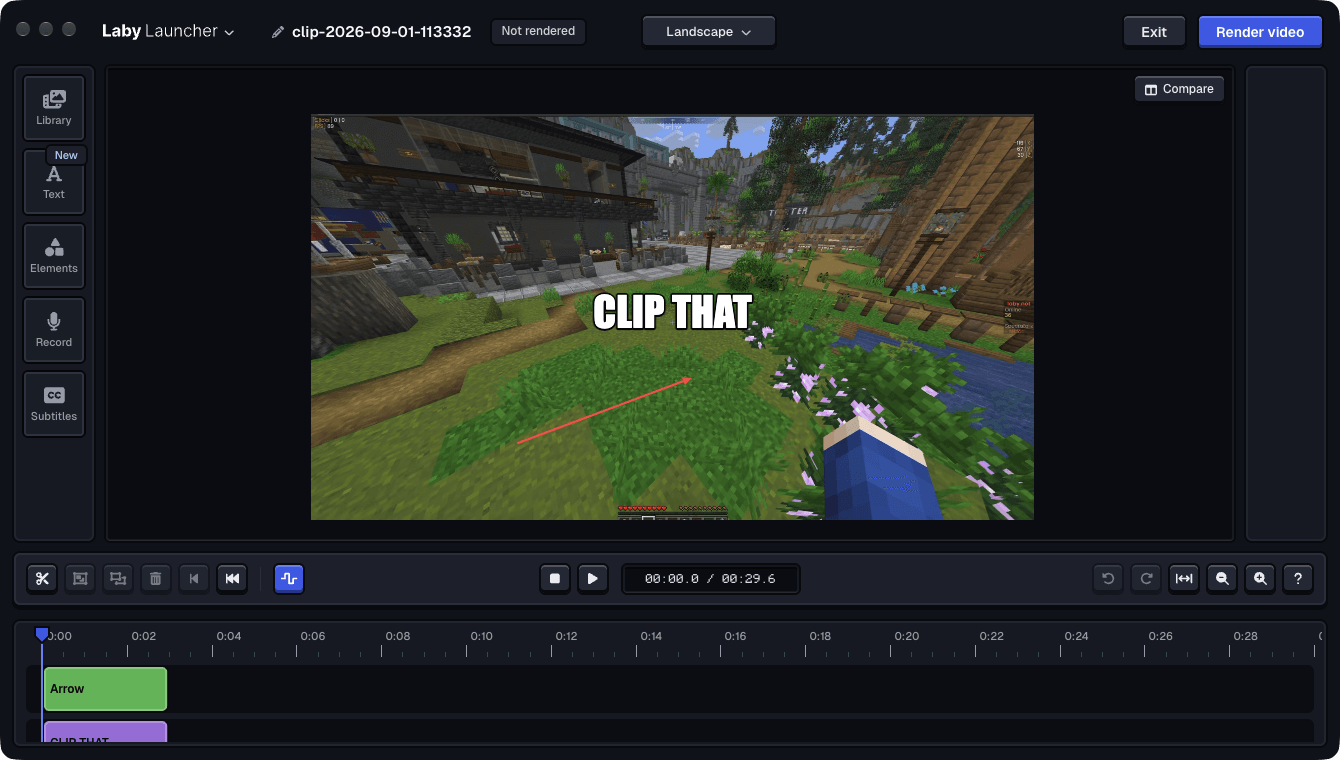Screen dimensions: 1340x760
Task: Open the Laby Launcher dropdown menu
Action: tap(168, 31)
